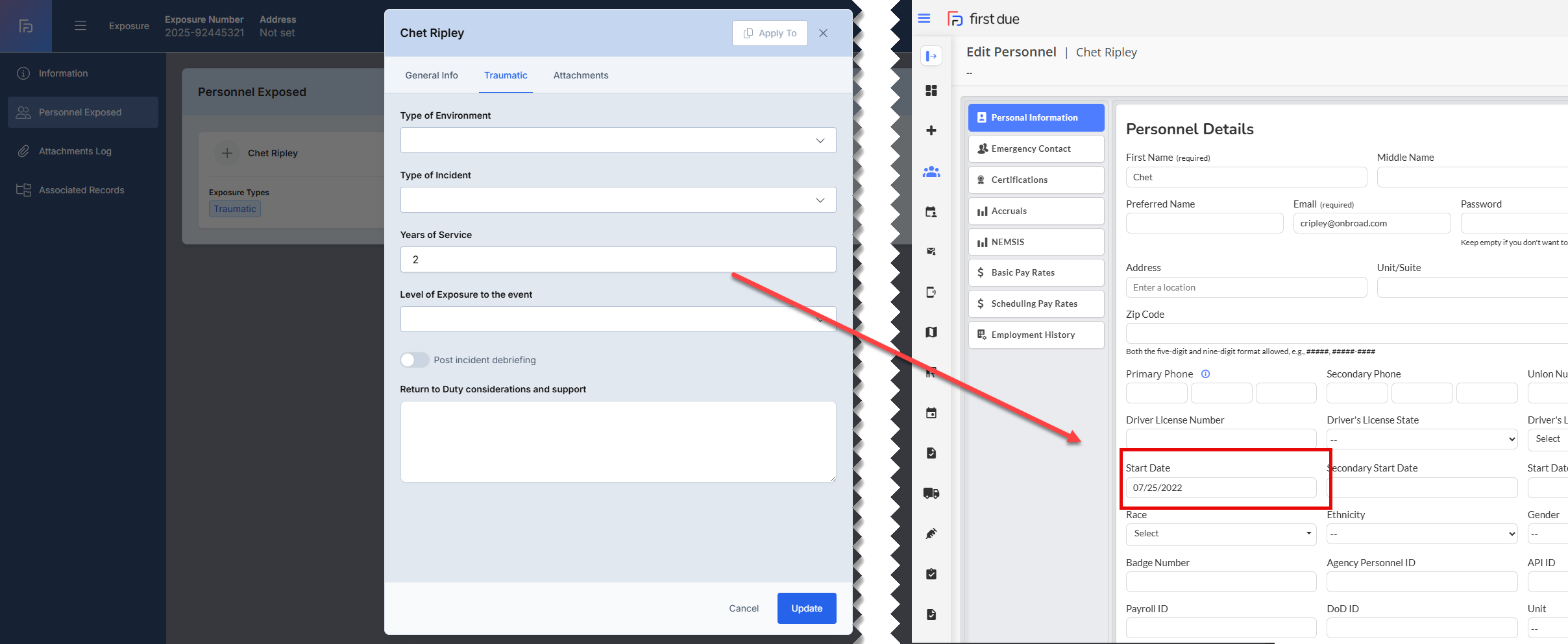Click the tablet device icon in sidebar
This screenshot has height=644, width=1568.
coord(931,292)
